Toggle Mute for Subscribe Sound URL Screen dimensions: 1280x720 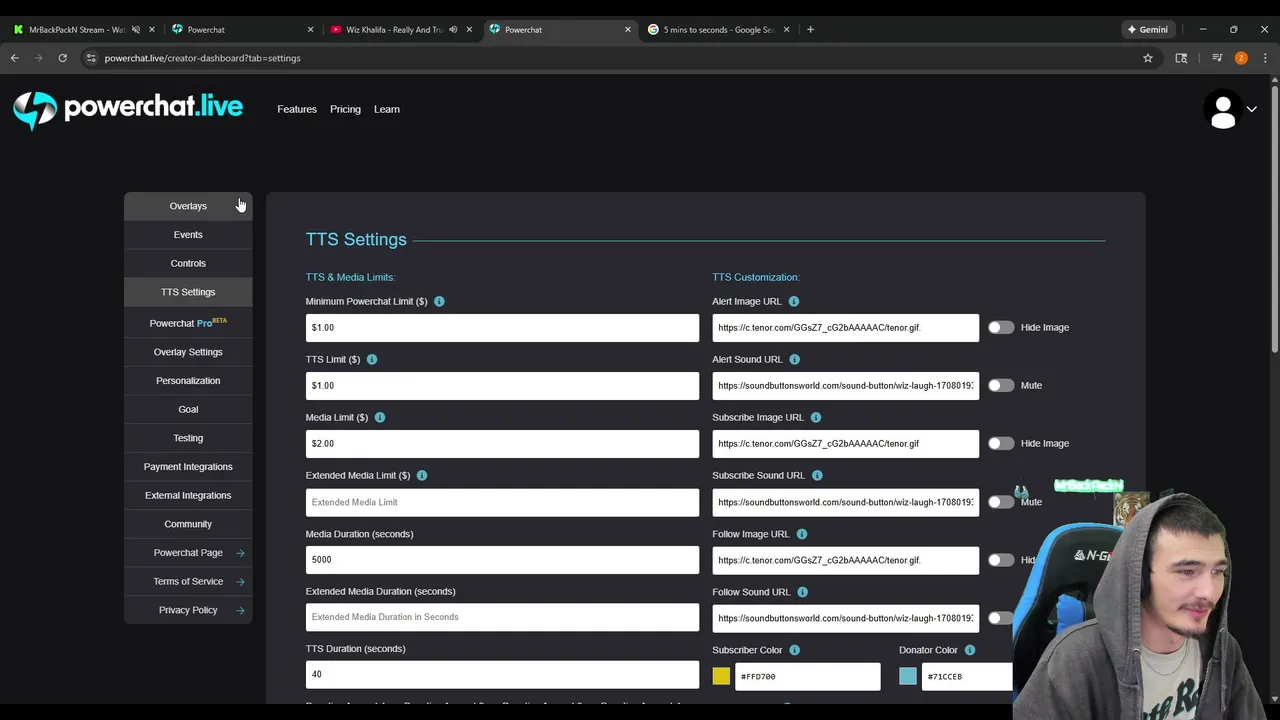pyautogui.click(x=1001, y=502)
